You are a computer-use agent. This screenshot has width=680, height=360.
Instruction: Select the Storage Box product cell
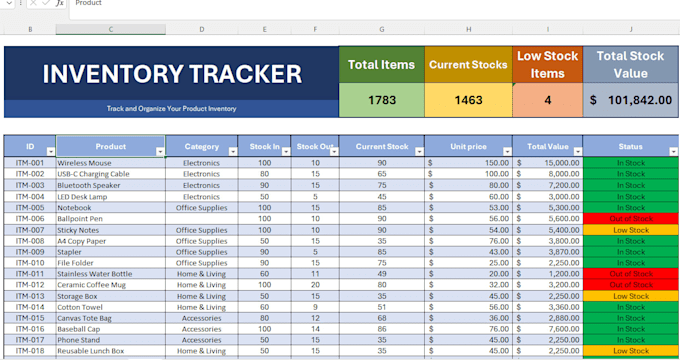111,296
